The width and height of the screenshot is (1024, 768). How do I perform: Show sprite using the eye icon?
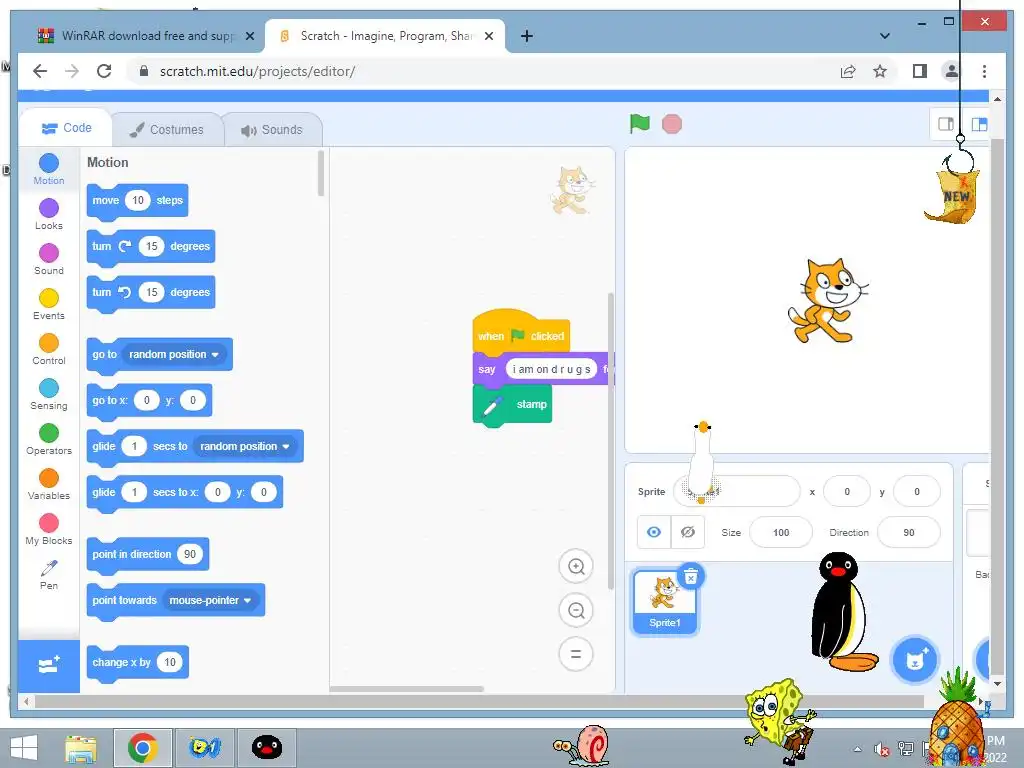click(x=654, y=532)
